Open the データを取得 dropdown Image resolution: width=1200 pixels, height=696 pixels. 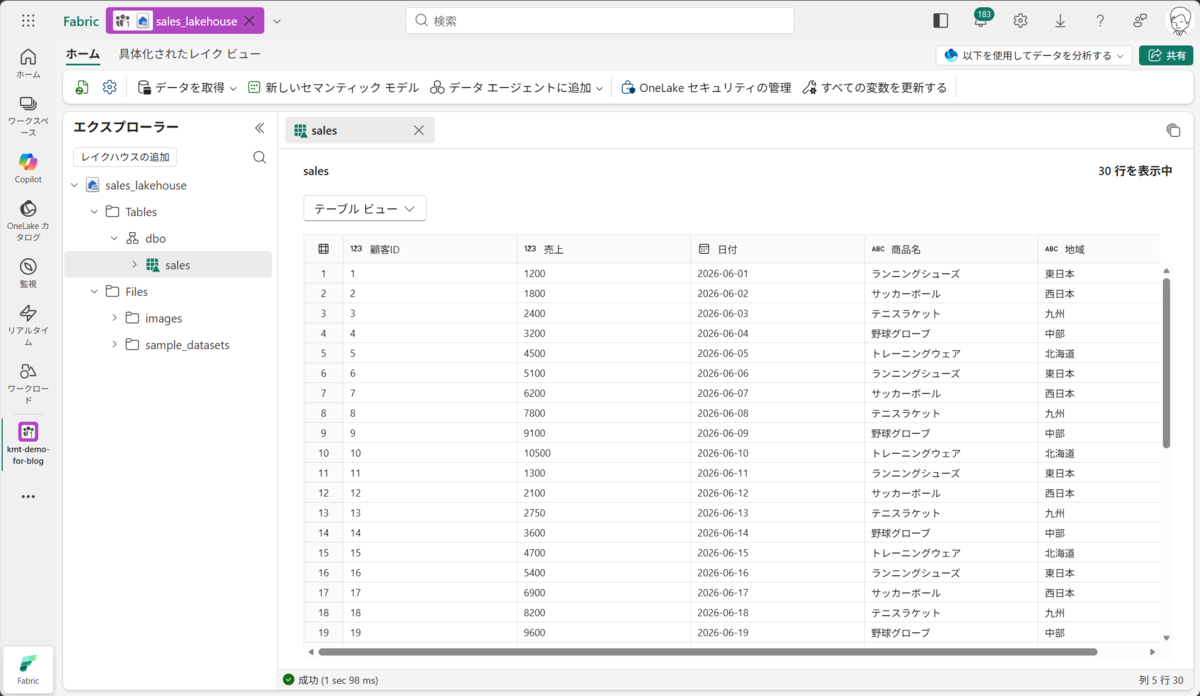pyautogui.click(x=187, y=88)
